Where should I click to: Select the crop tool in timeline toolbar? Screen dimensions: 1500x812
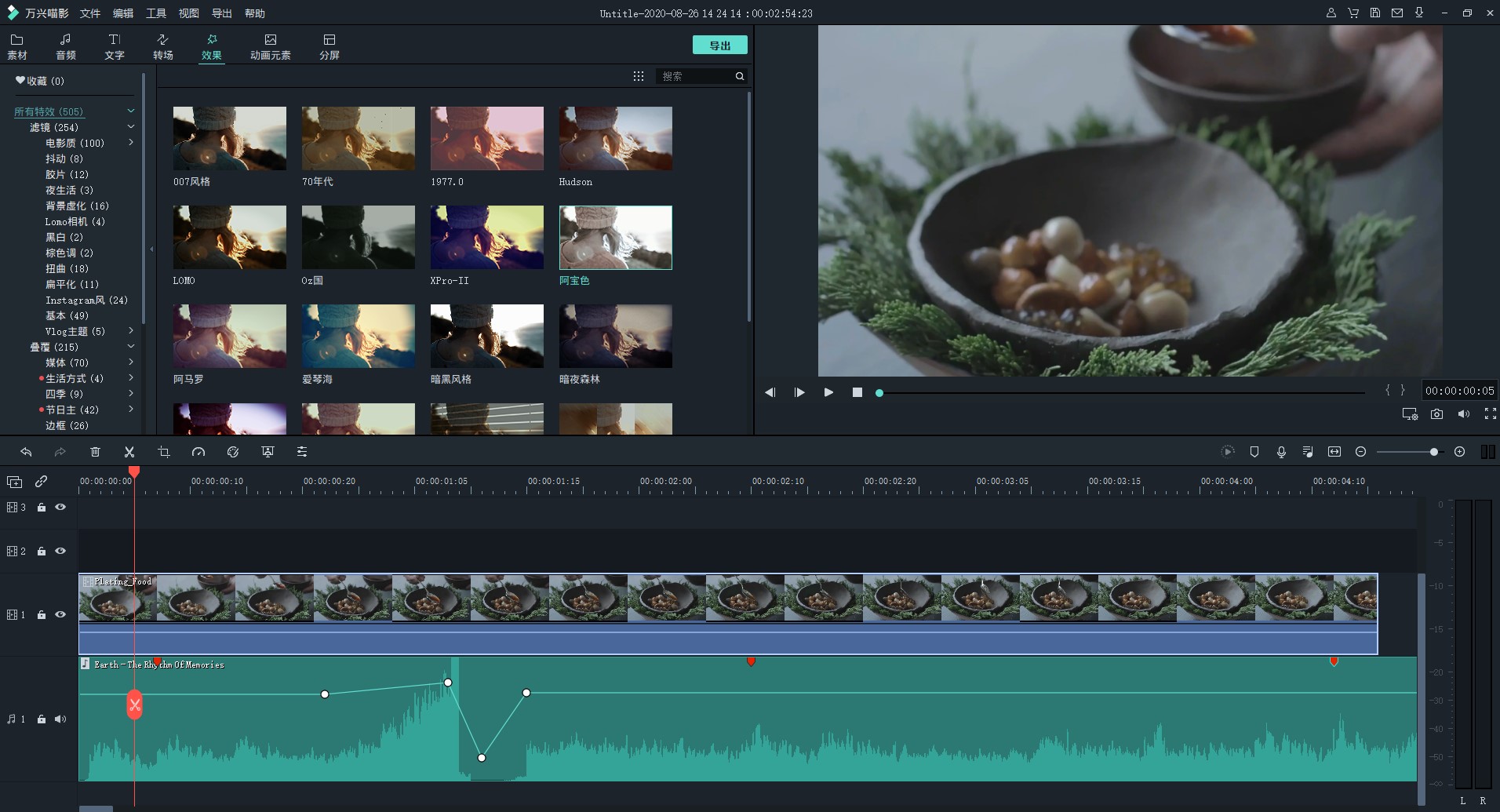pos(164,452)
